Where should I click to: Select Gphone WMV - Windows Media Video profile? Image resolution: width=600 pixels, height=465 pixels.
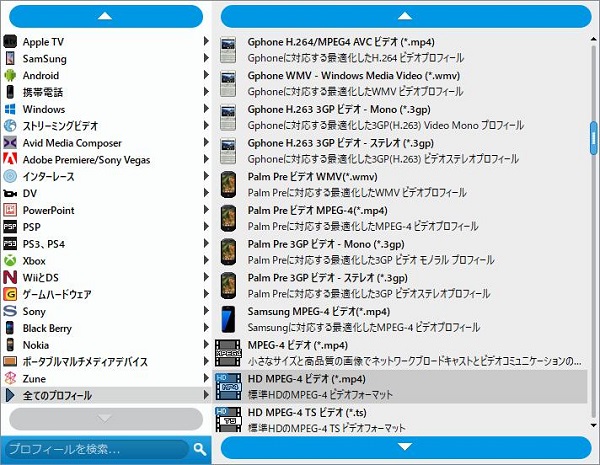click(400, 83)
